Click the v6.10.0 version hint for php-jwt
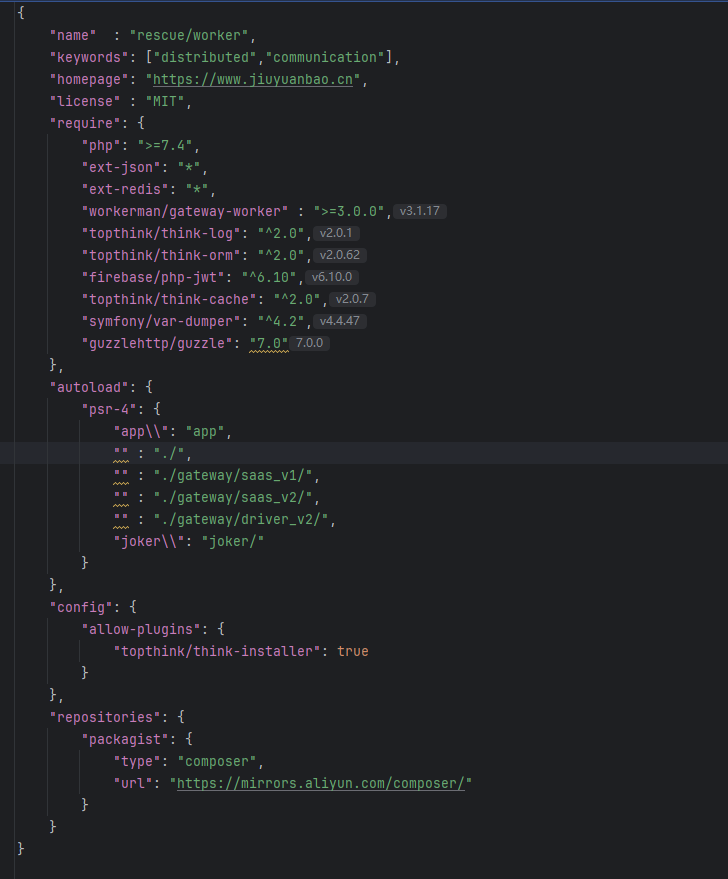Screen dimensions: 728x879 (x=332, y=277)
